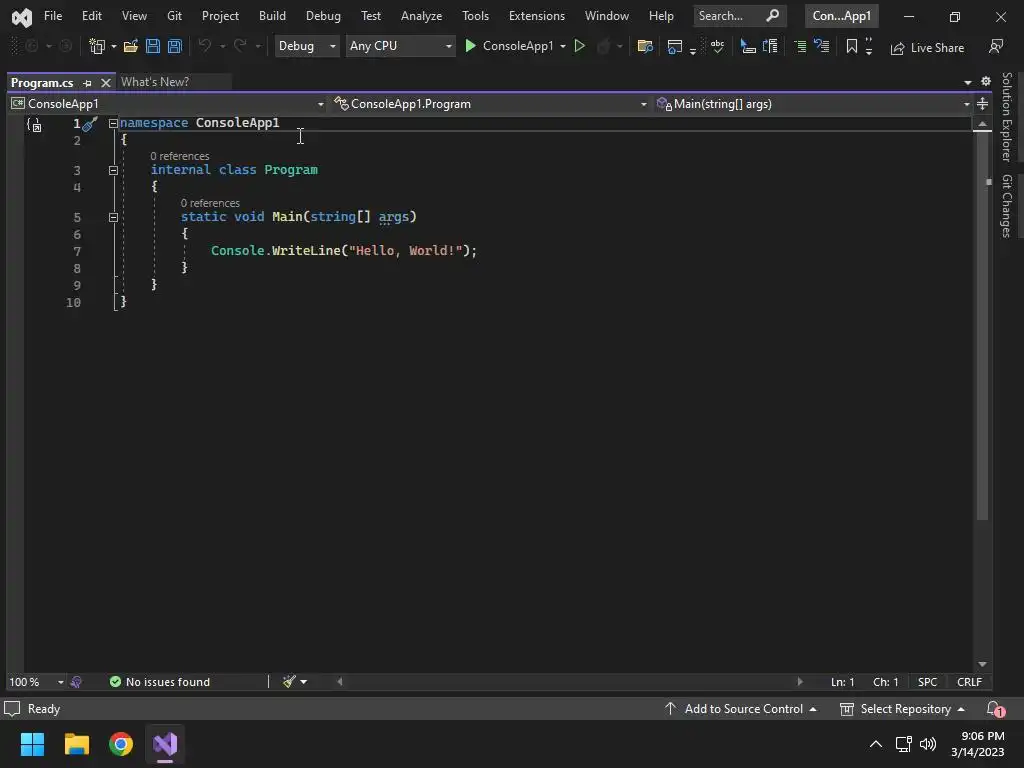Open the Help menu
The height and width of the screenshot is (768, 1024).
click(661, 16)
